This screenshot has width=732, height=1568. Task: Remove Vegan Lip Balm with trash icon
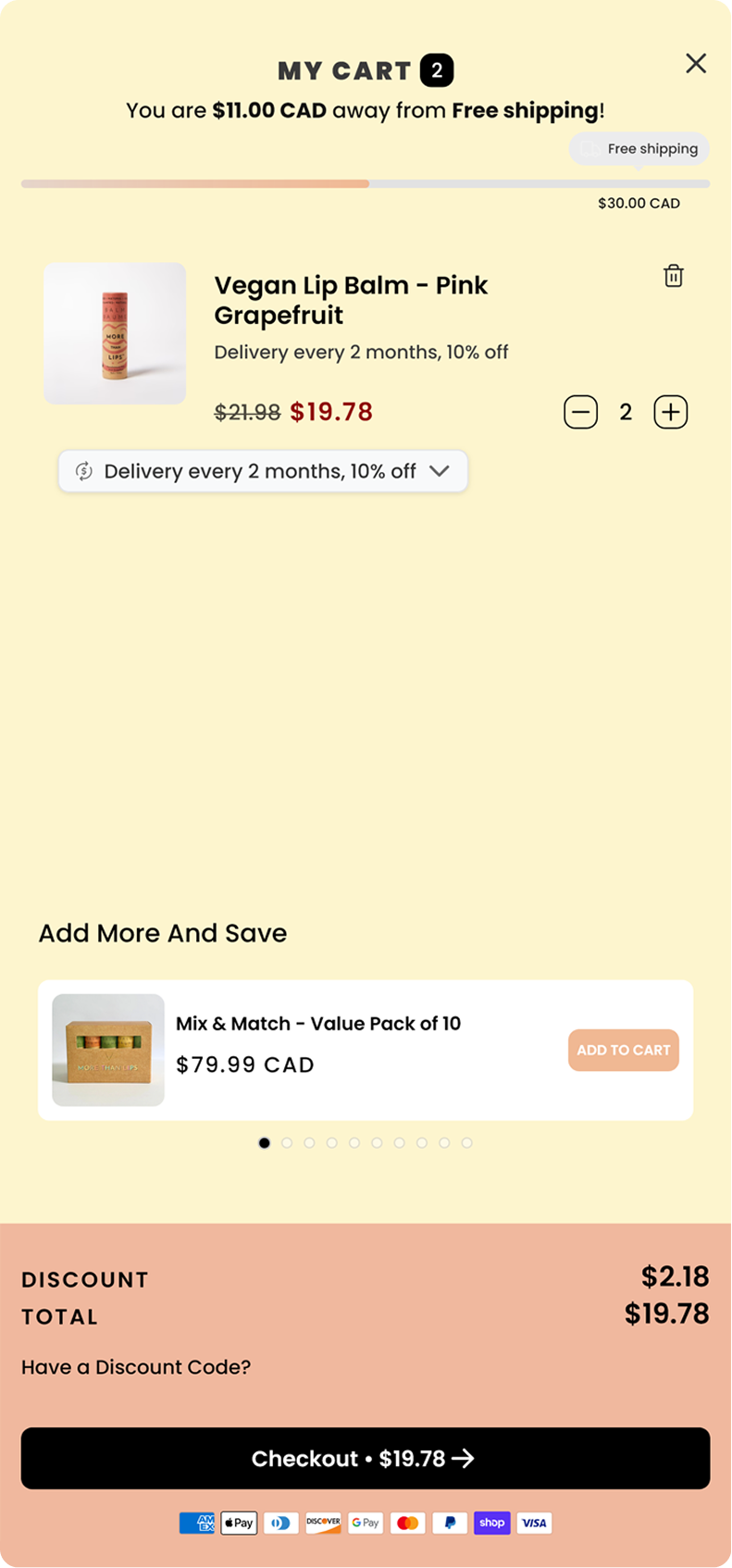[x=674, y=276]
